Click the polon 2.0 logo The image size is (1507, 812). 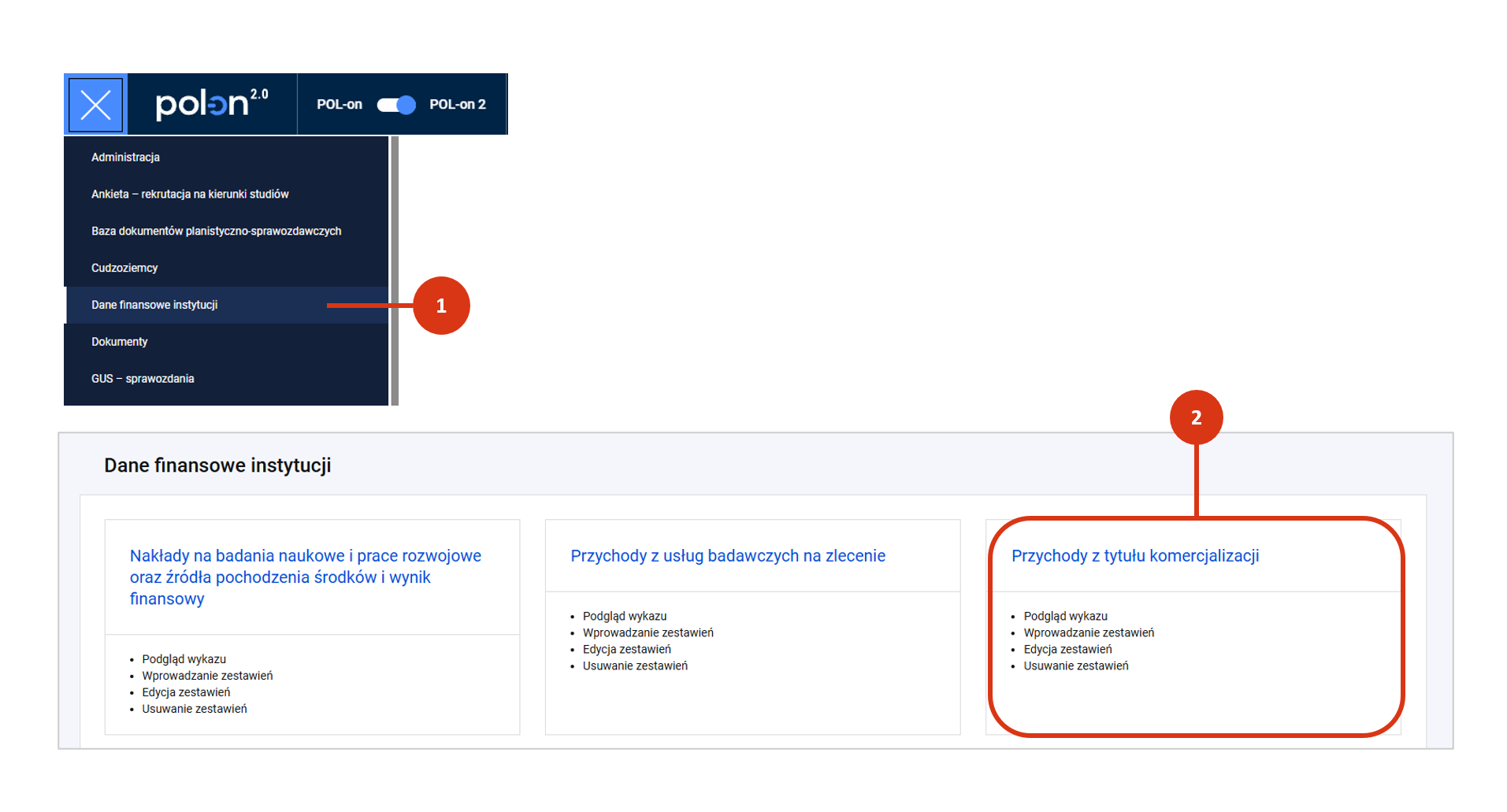[x=211, y=104]
